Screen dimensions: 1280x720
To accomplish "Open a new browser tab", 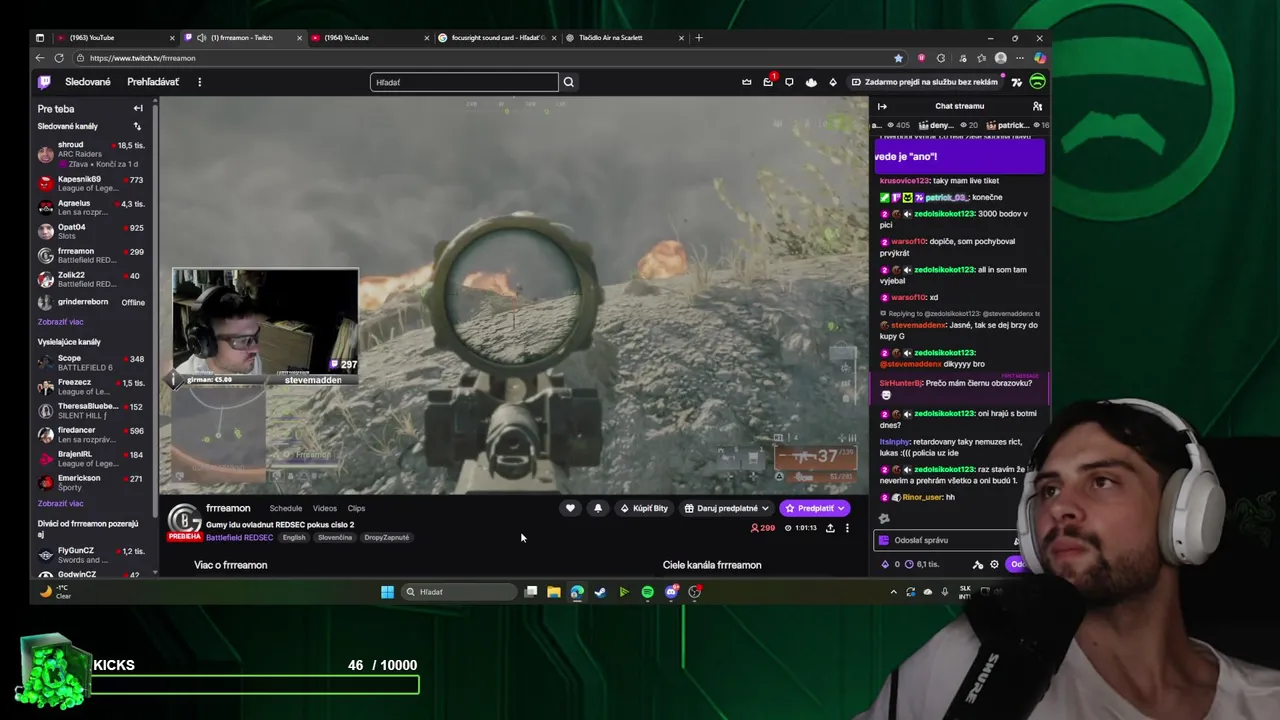I will (x=699, y=38).
